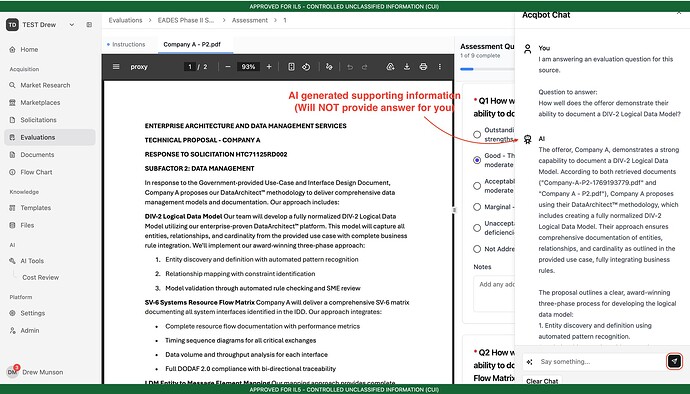The image size is (690, 394).
Task: Rotate the PDF counterclockwise
Action: tap(306, 67)
